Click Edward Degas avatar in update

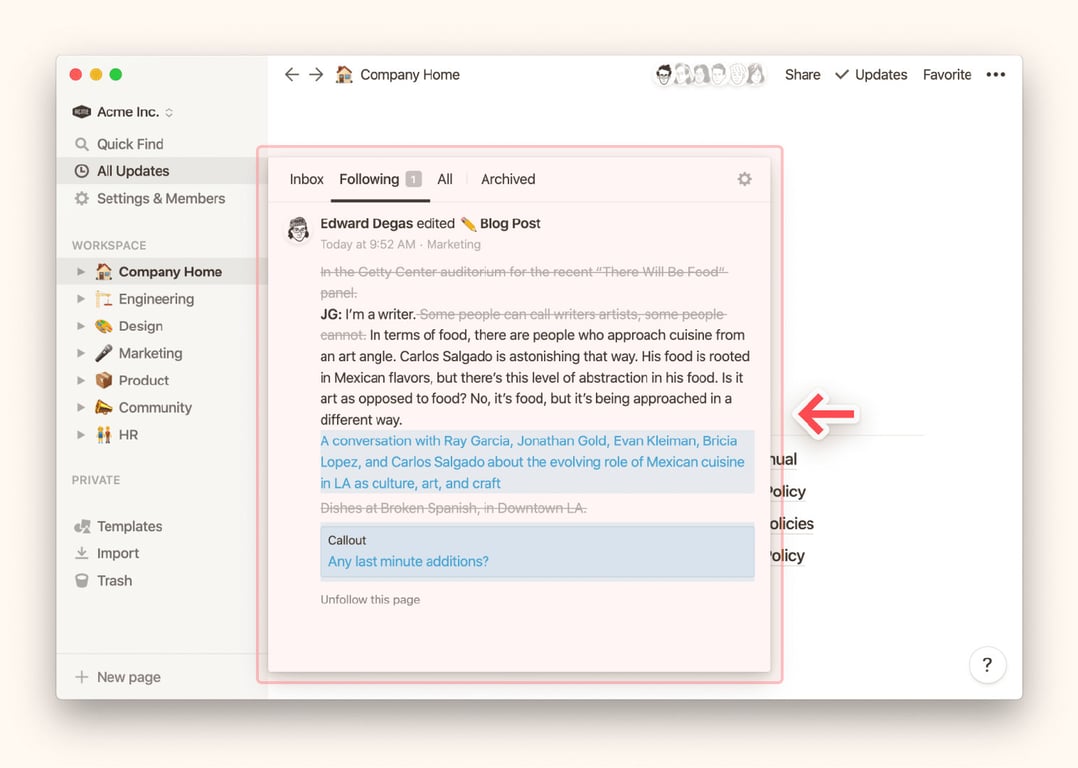298,230
